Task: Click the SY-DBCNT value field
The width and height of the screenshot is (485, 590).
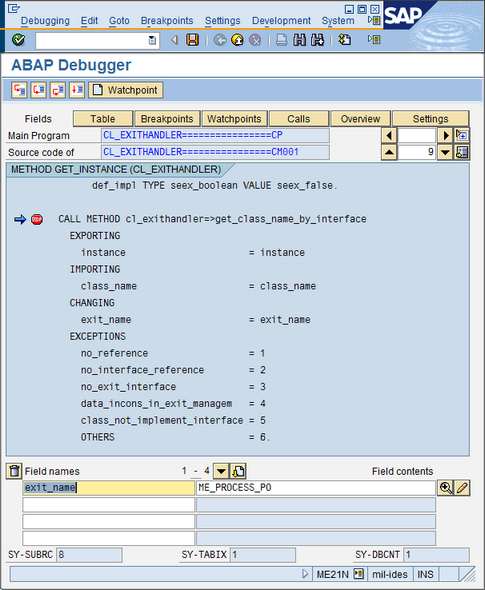Action: click(436, 555)
